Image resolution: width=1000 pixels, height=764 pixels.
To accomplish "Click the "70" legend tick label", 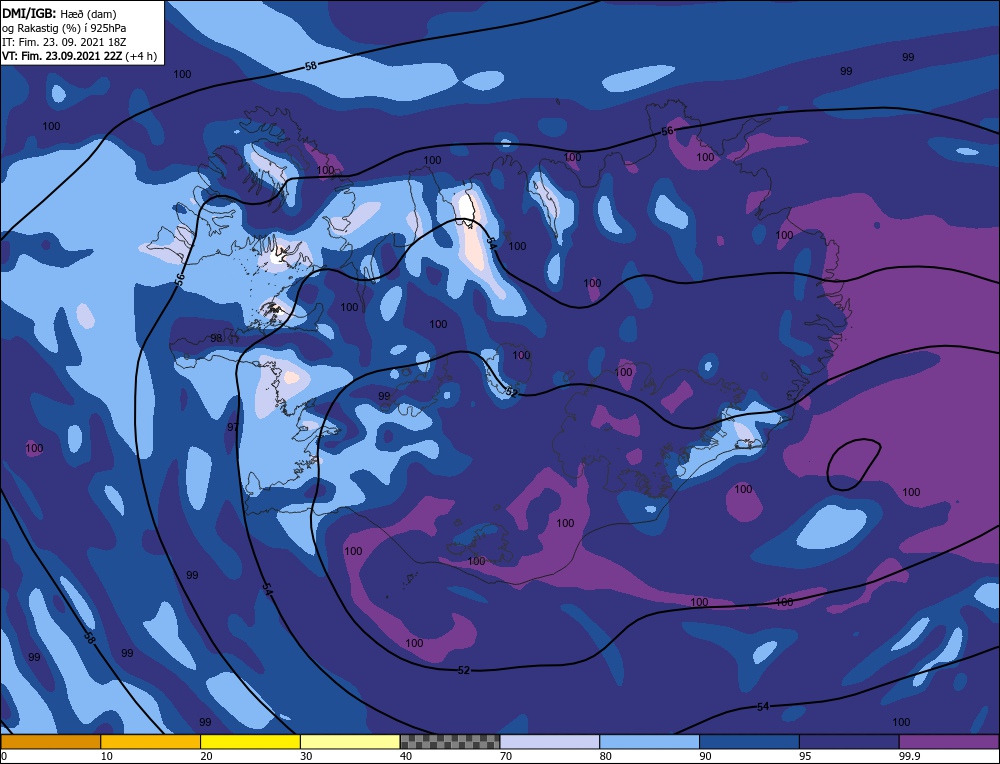I will point(506,756).
